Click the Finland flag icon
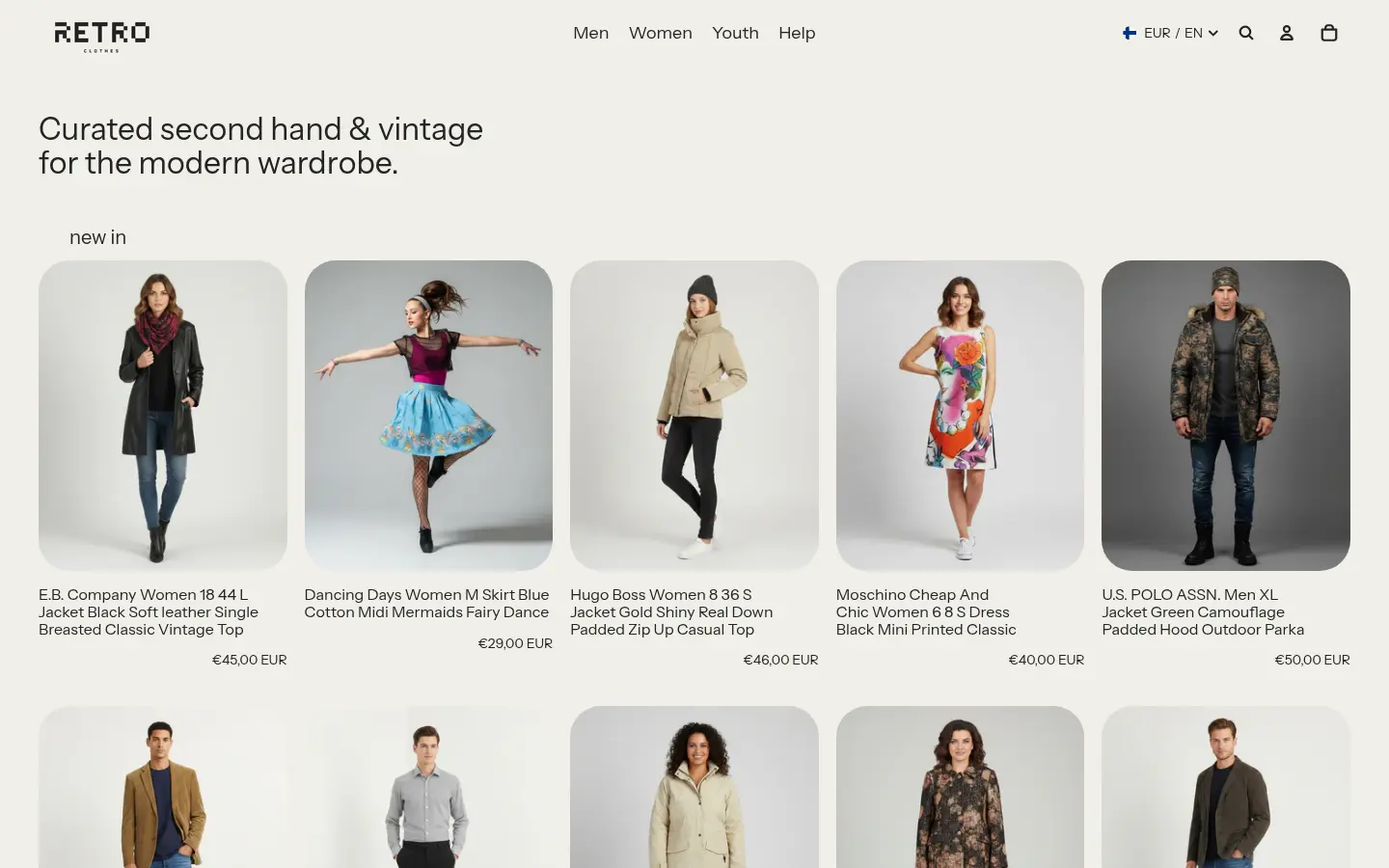 click(1130, 33)
